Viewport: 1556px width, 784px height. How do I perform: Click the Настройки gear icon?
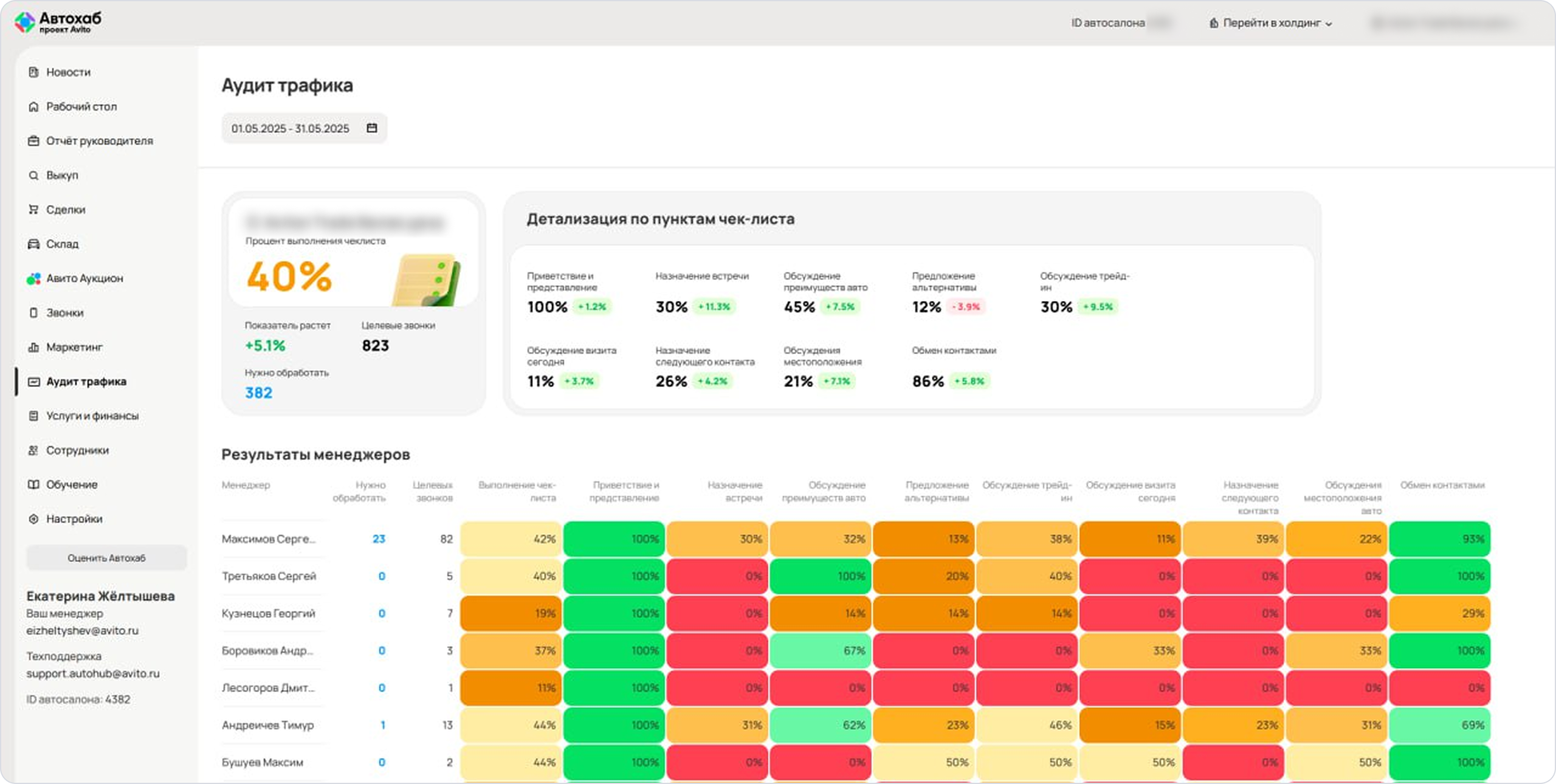pos(33,519)
